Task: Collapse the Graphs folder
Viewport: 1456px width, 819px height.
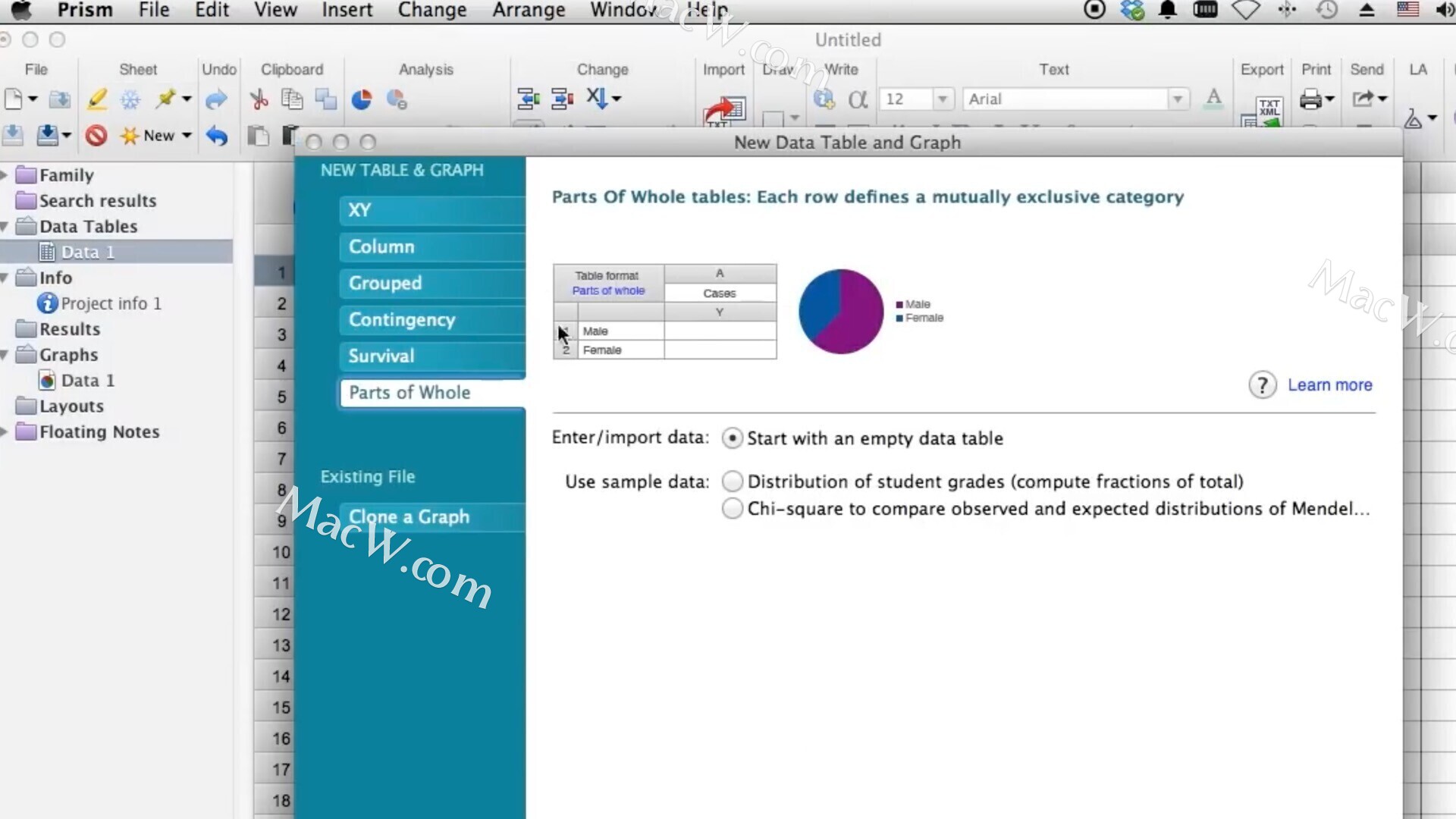Action: [x=5, y=355]
